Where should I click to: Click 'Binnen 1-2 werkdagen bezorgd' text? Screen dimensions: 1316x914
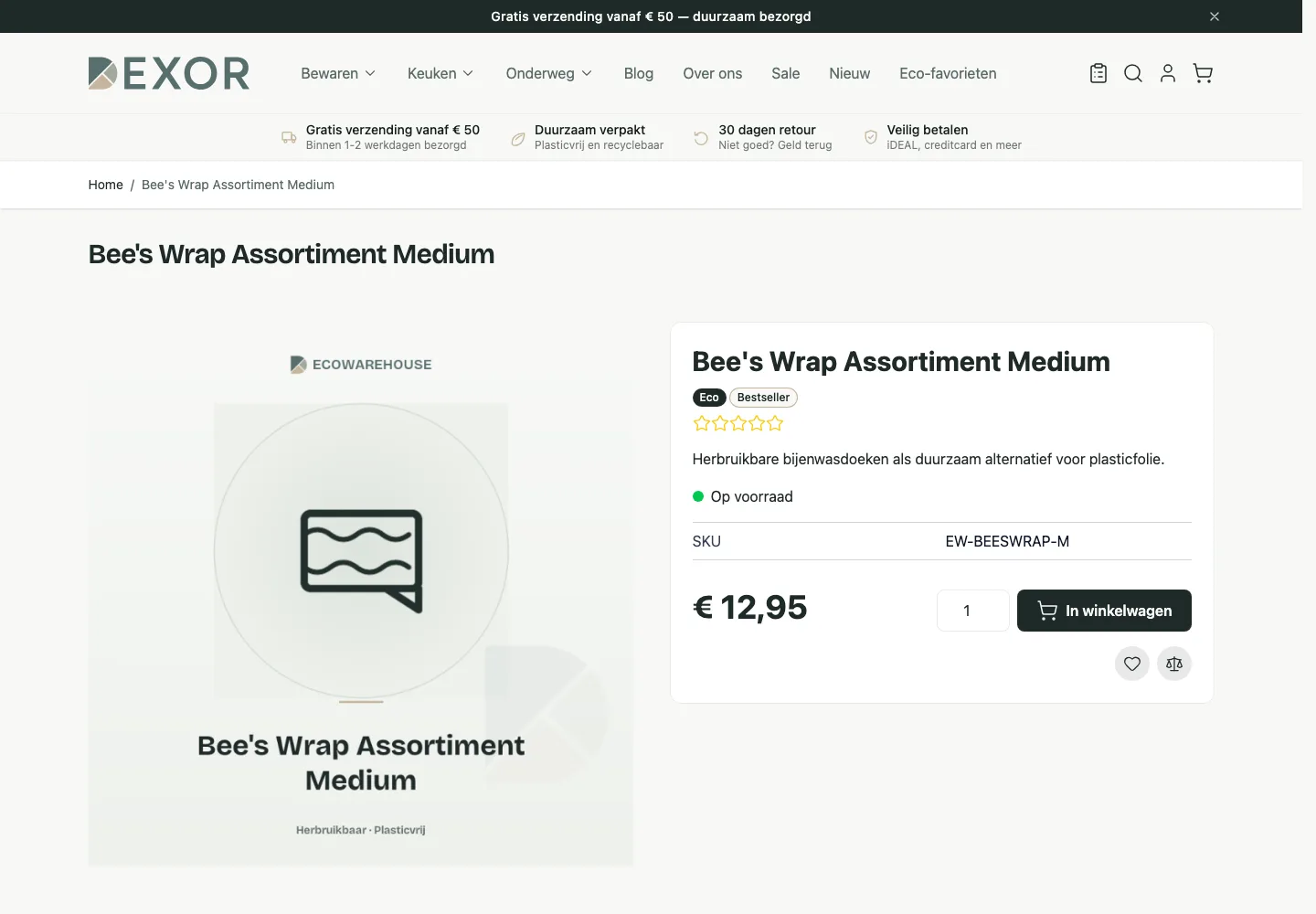tap(387, 145)
